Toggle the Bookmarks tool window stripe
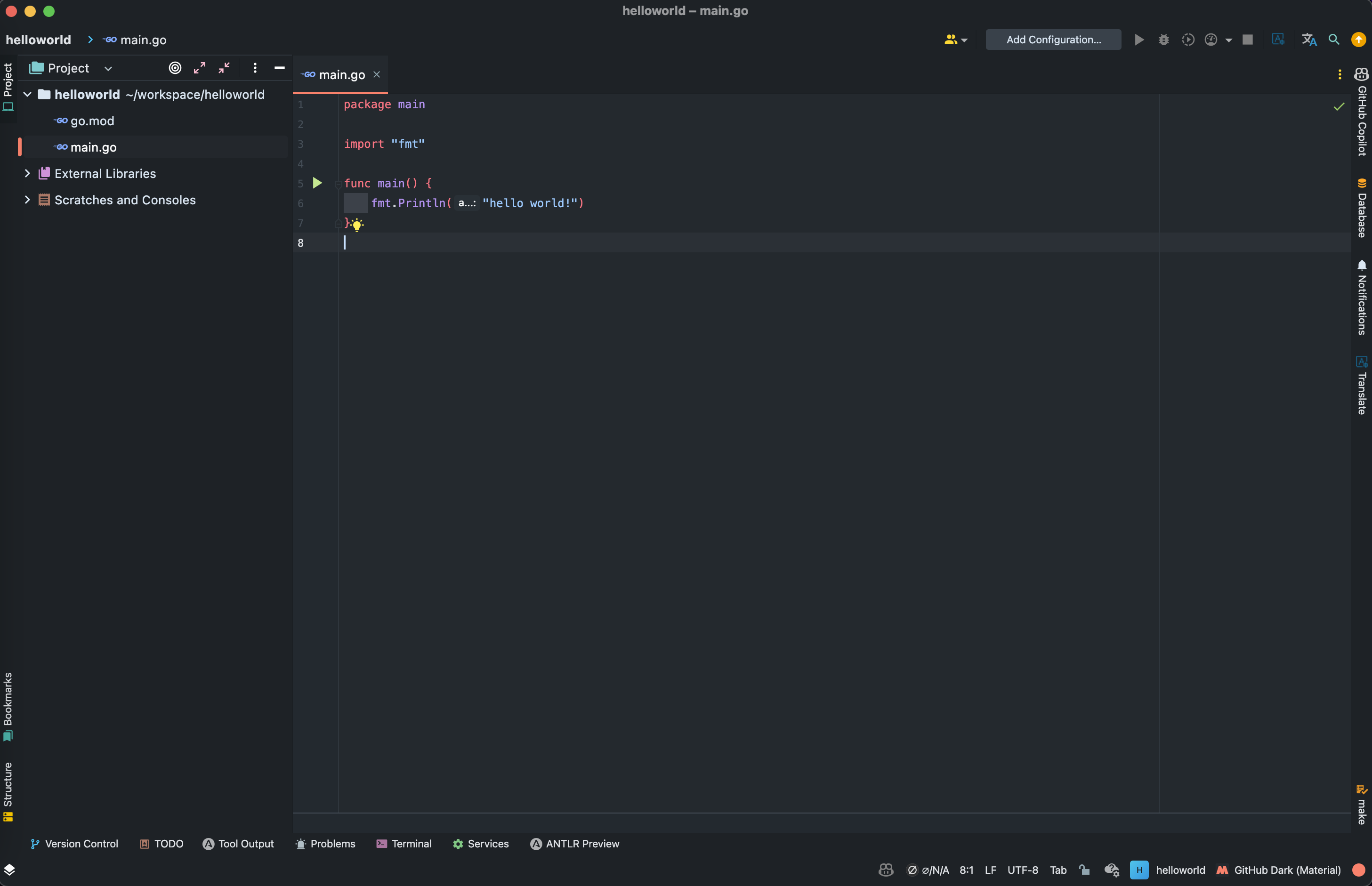Image resolution: width=1372 pixels, height=886 pixels. point(8,706)
